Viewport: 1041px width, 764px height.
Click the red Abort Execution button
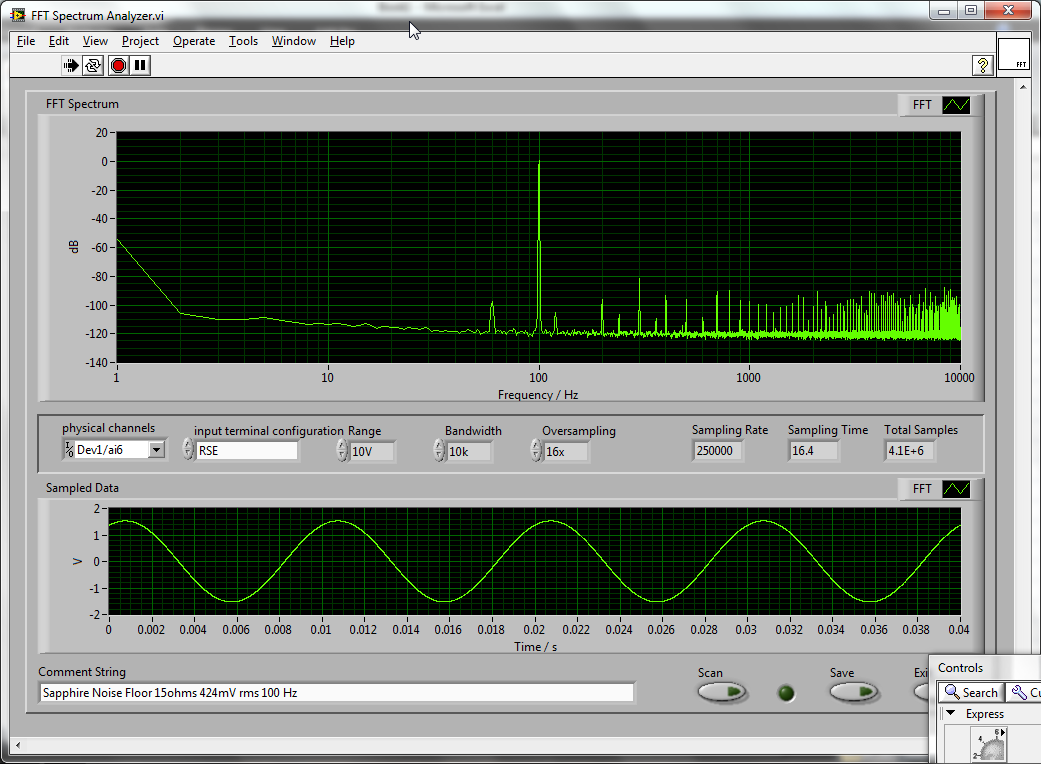[118, 65]
